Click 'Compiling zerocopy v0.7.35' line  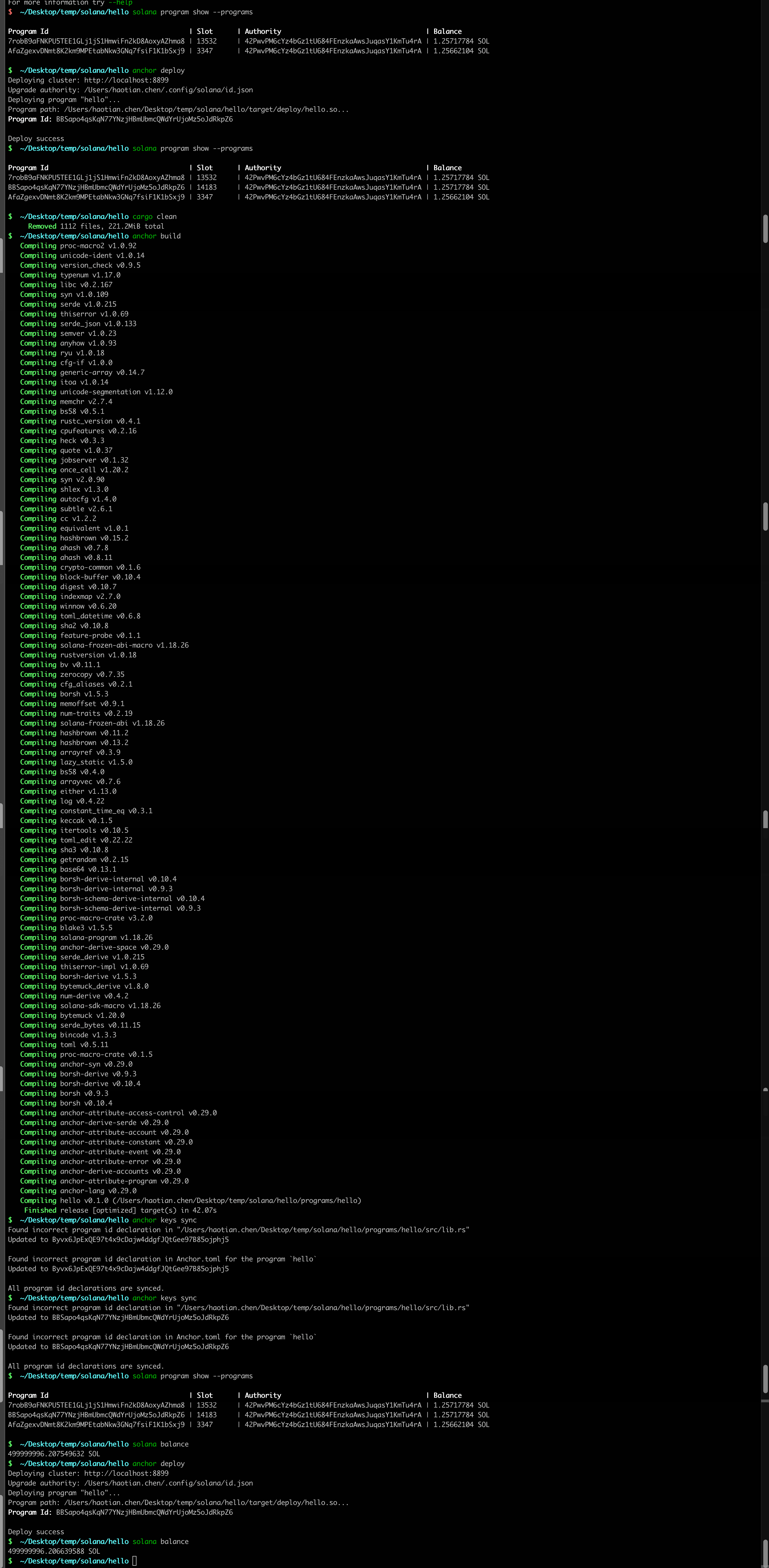pyautogui.click(x=72, y=675)
